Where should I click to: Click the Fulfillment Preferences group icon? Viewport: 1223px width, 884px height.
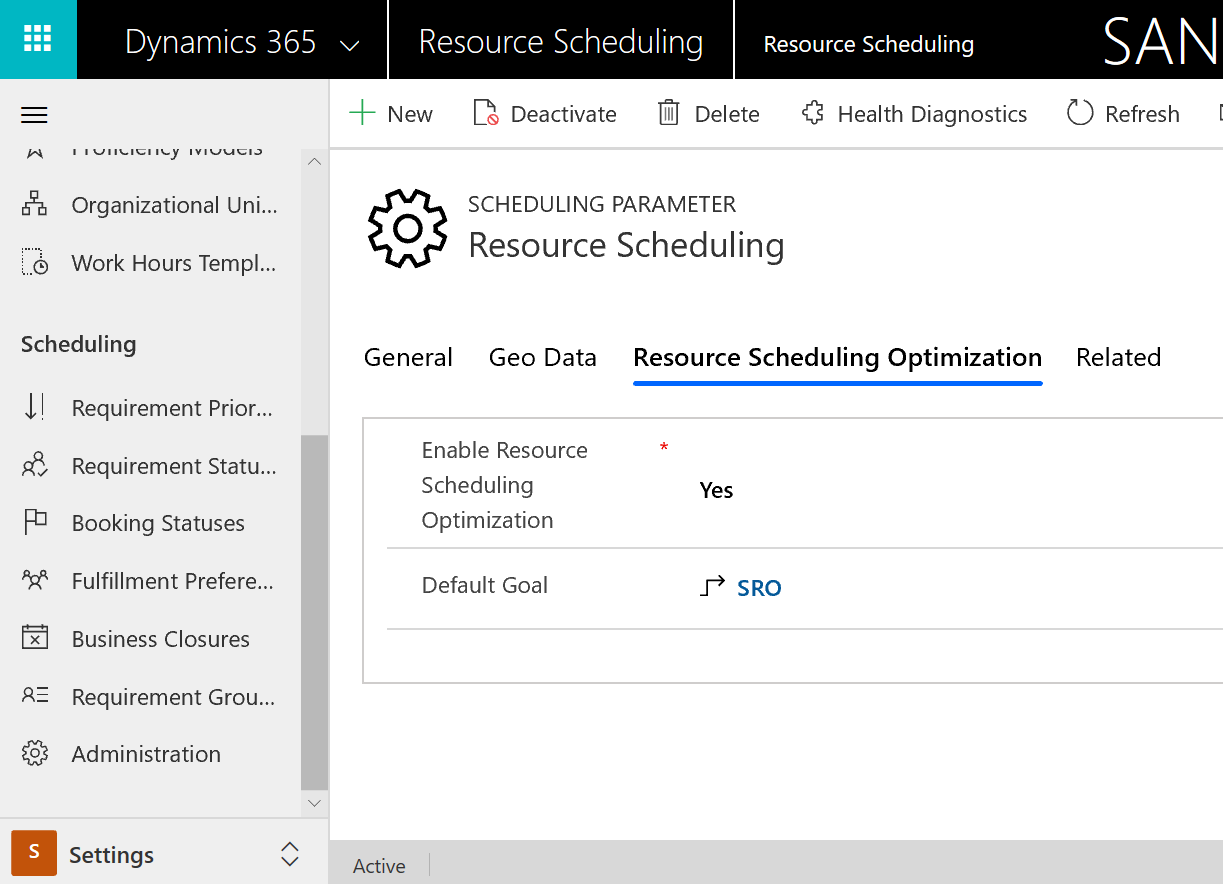(35, 580)
